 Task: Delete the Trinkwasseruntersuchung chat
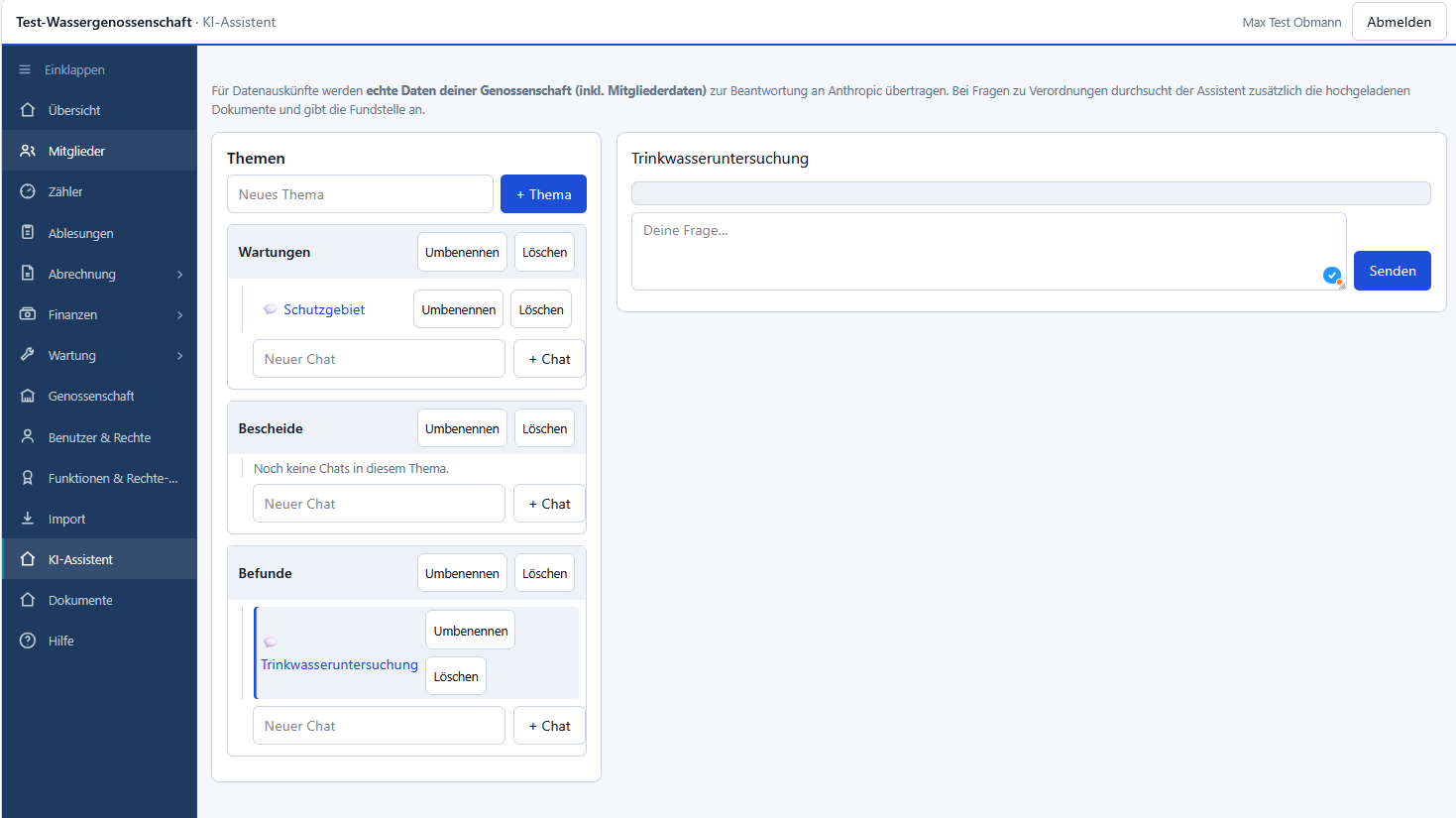[456, 676]
